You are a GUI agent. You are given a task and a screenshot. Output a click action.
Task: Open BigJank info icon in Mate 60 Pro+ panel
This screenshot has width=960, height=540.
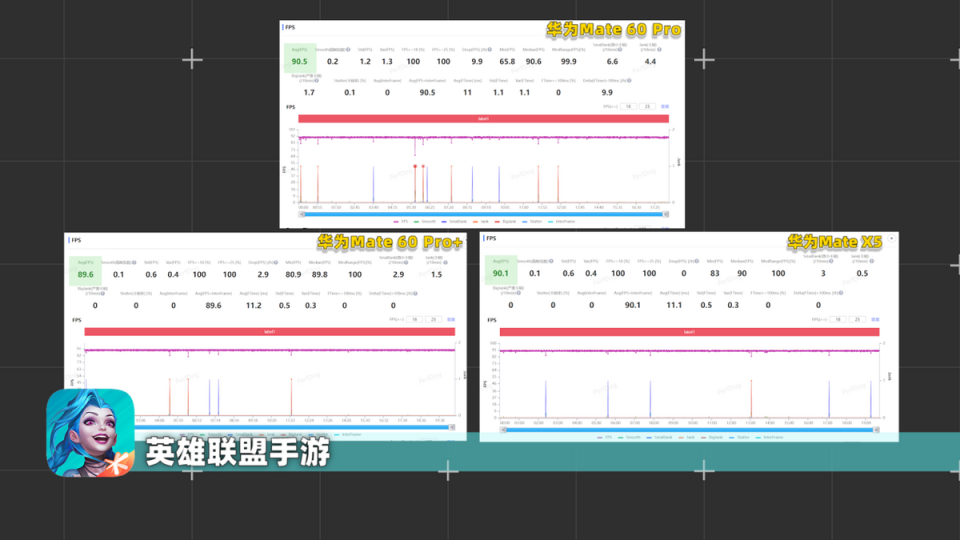coord(103,293)
